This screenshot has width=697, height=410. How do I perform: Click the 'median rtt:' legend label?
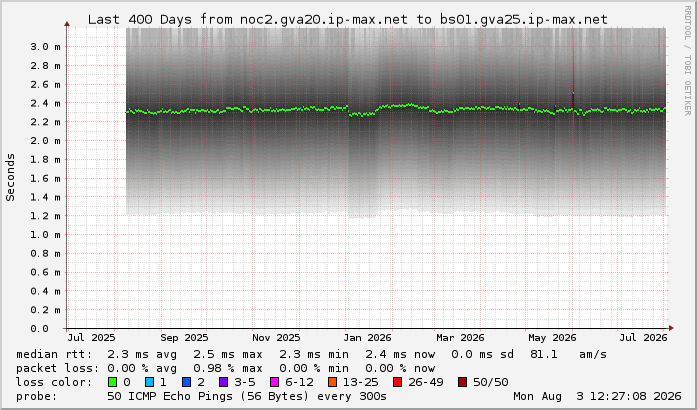(55, 354)
